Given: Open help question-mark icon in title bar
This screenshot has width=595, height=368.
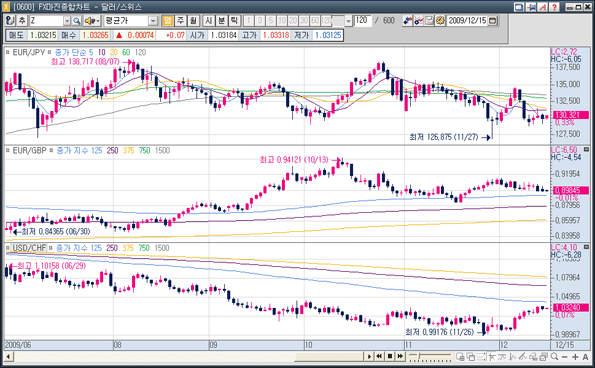Looking at the screenshot, I should click(554, 7).
